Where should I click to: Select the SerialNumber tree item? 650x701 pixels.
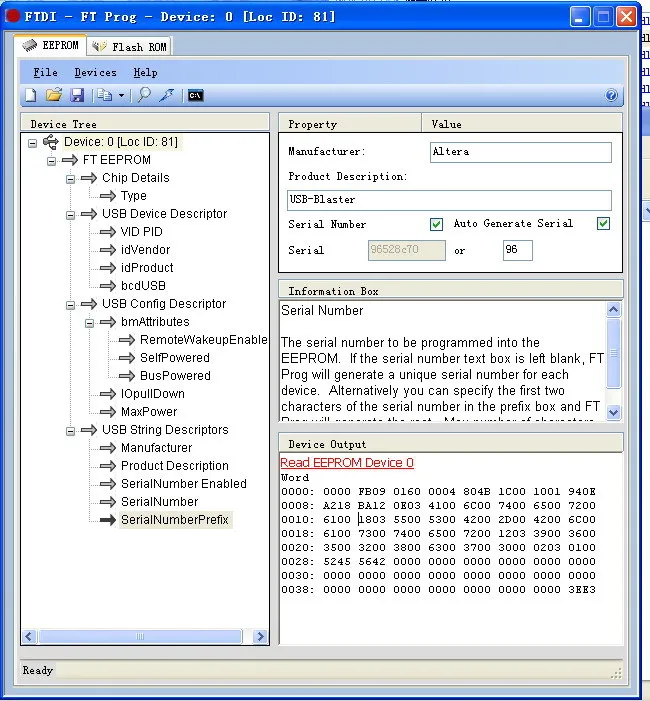click(x=159, y=502)
